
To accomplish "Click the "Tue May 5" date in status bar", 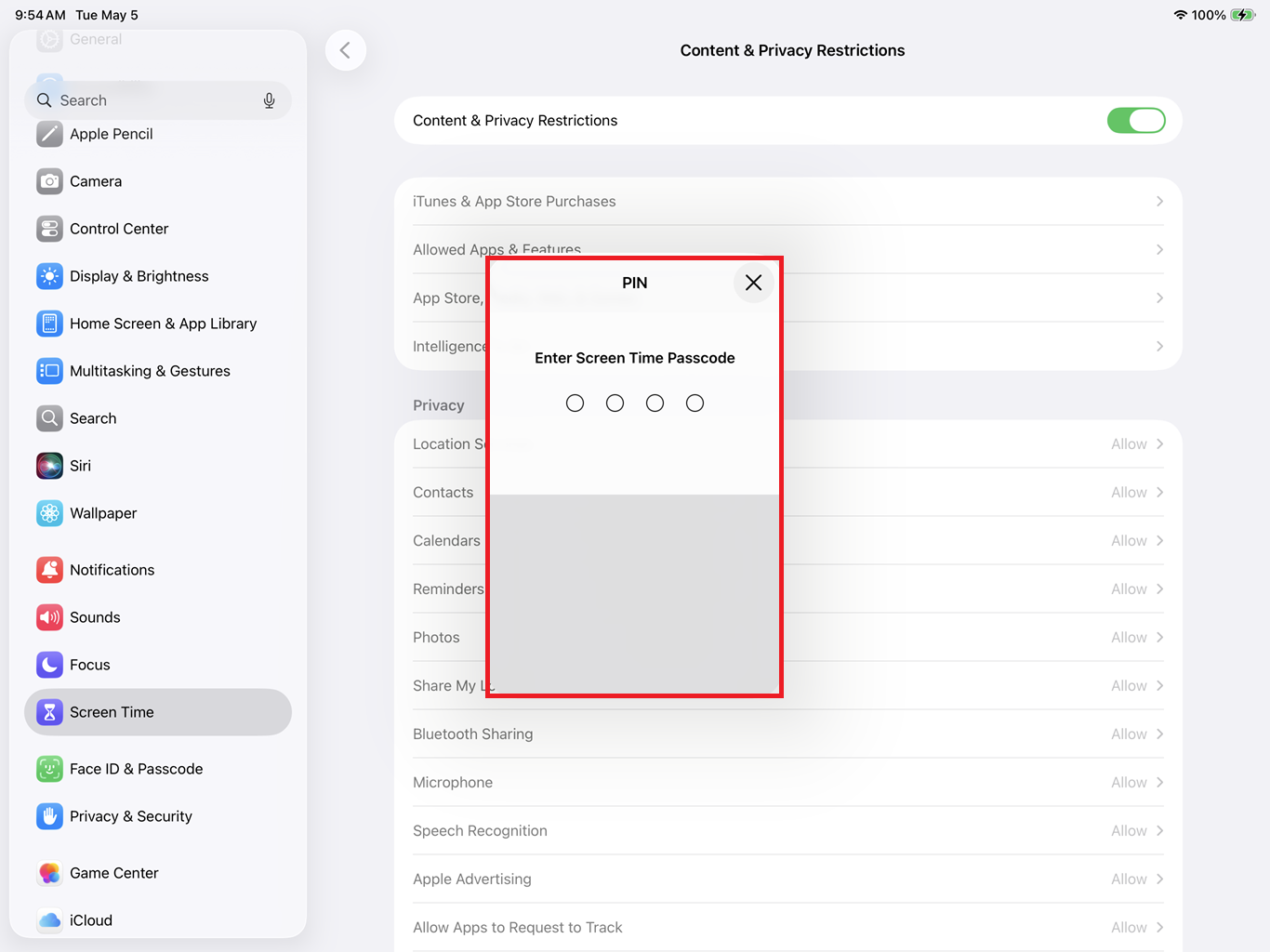I will 107,15.
